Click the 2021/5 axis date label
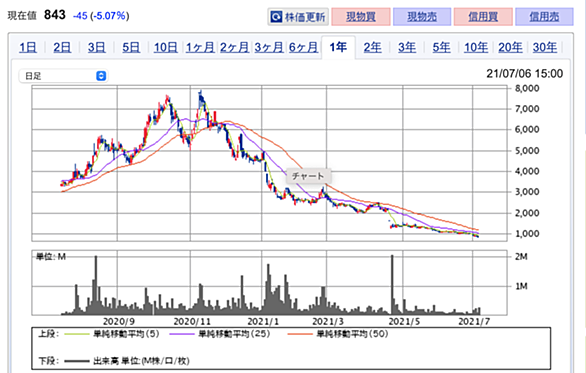The image size is (586, 373). [404, 321]
